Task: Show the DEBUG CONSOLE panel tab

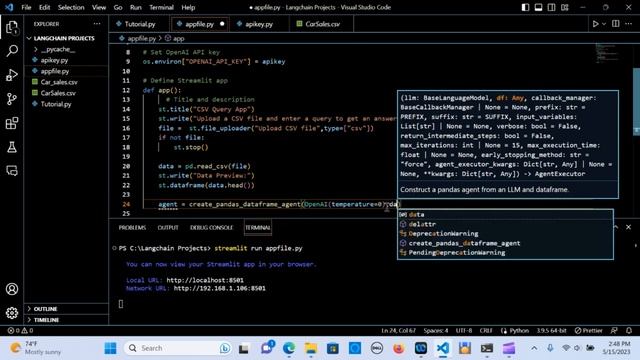Action: [x=211, y=227]
